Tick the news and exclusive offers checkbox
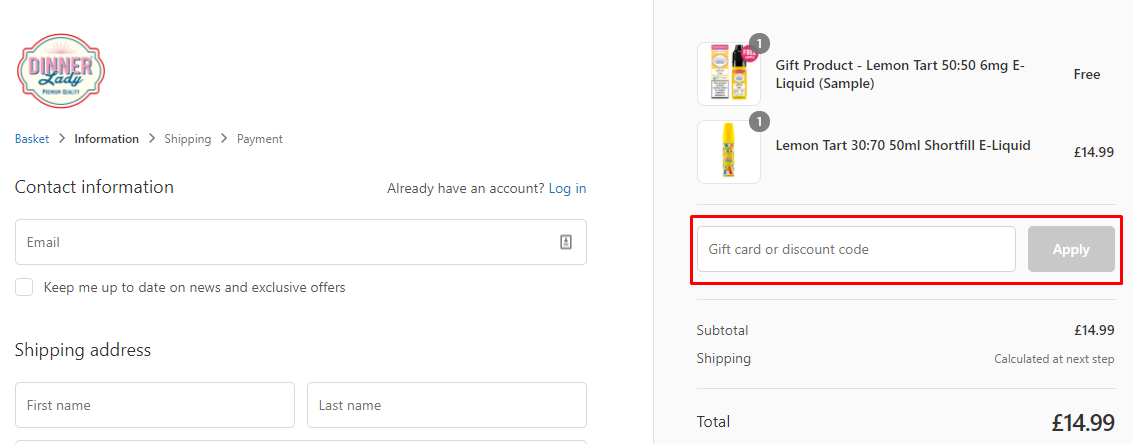Viewport: 1133px width, 444px height. [24, 287]
